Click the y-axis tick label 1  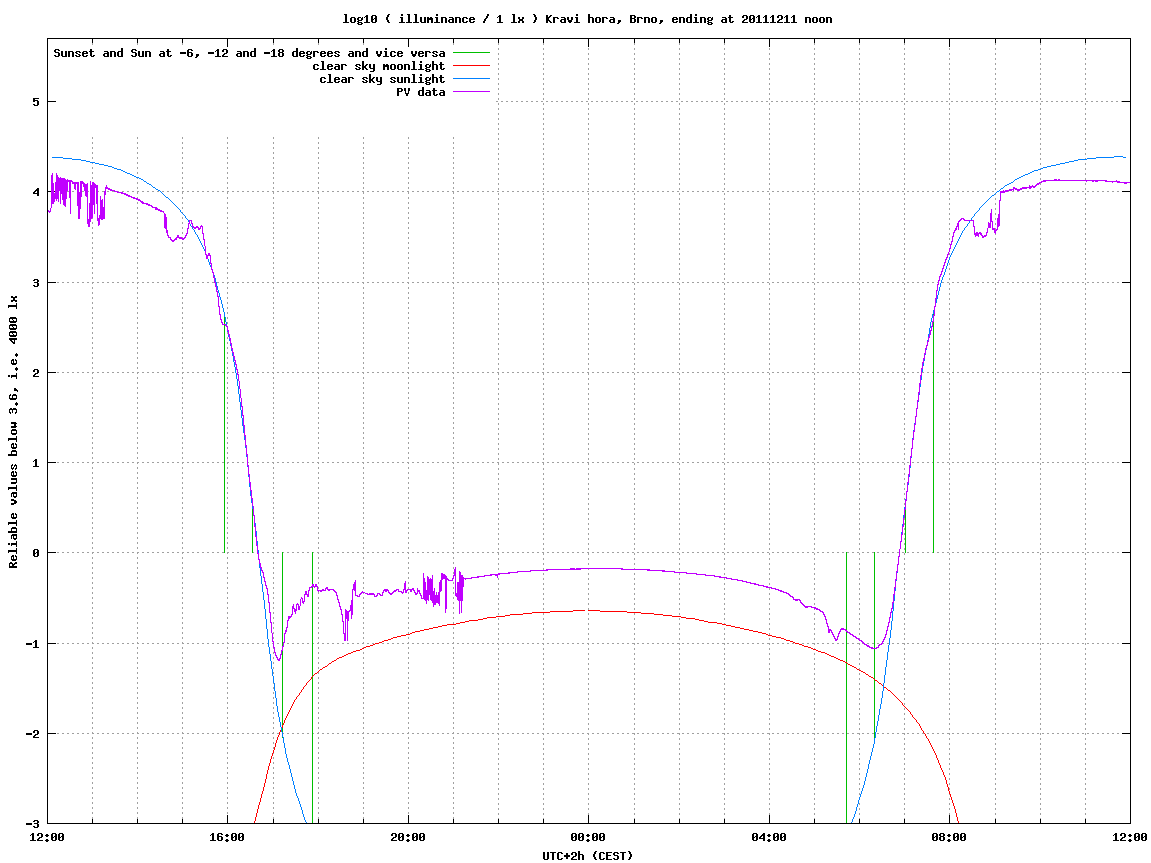35,463
